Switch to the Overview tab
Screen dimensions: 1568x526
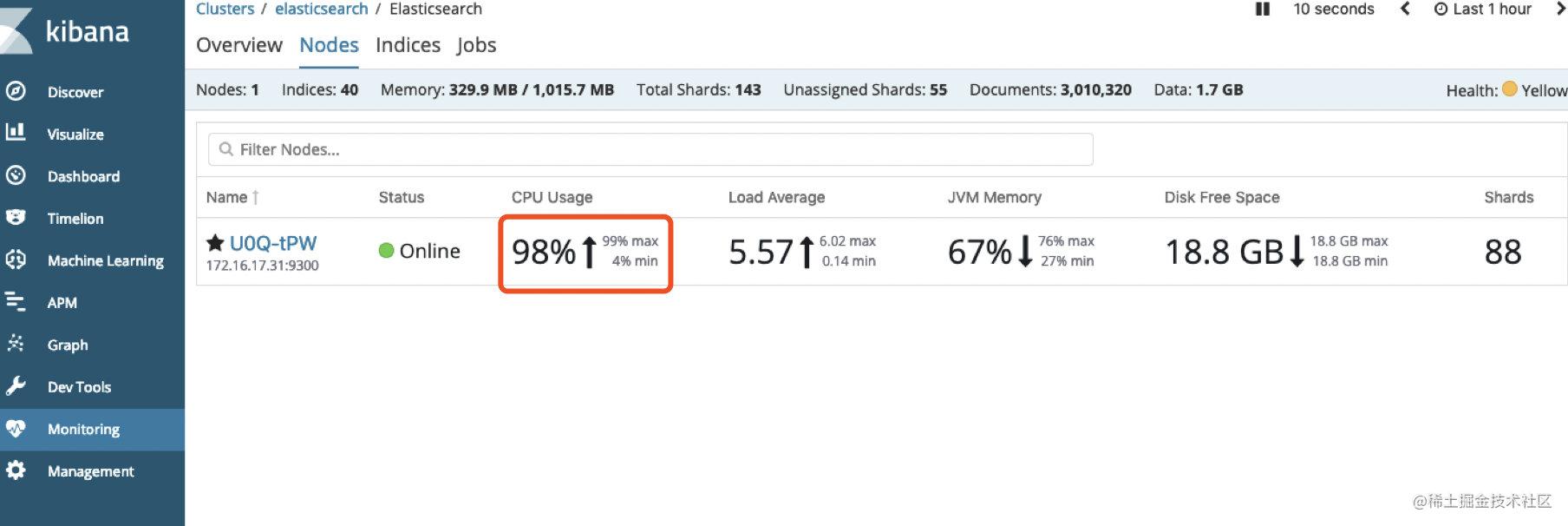pos(239,45)
